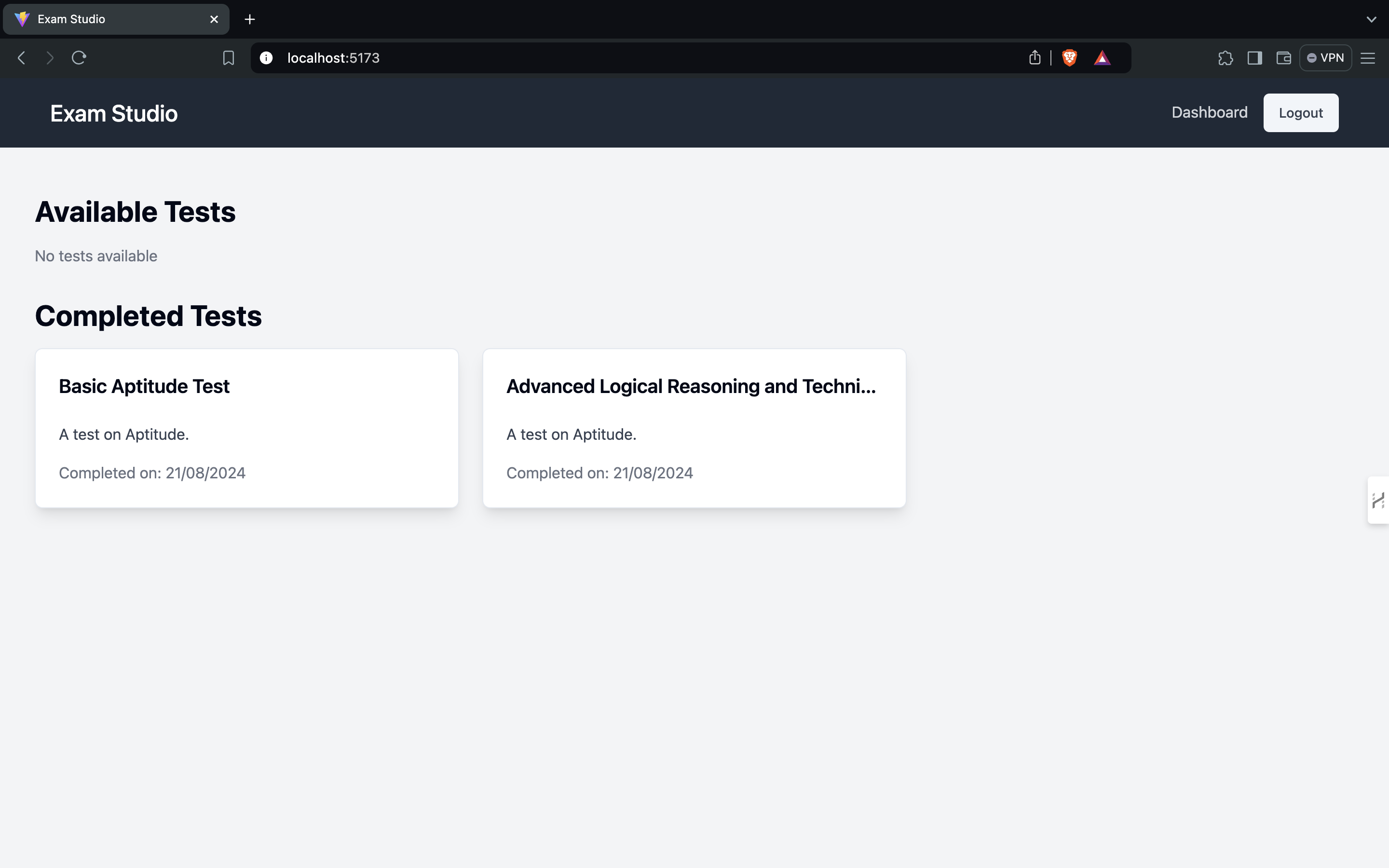The height and width of the screenshot is (868, 1389).
Task: Reload the page with the refresh icon
Action: pos(79,58)
